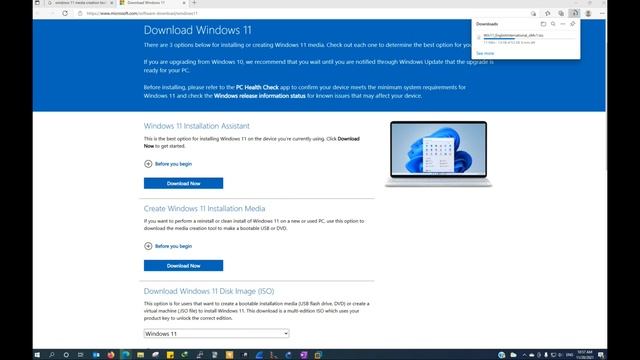Close the Download Windows 11 tab

coord(184,3)
